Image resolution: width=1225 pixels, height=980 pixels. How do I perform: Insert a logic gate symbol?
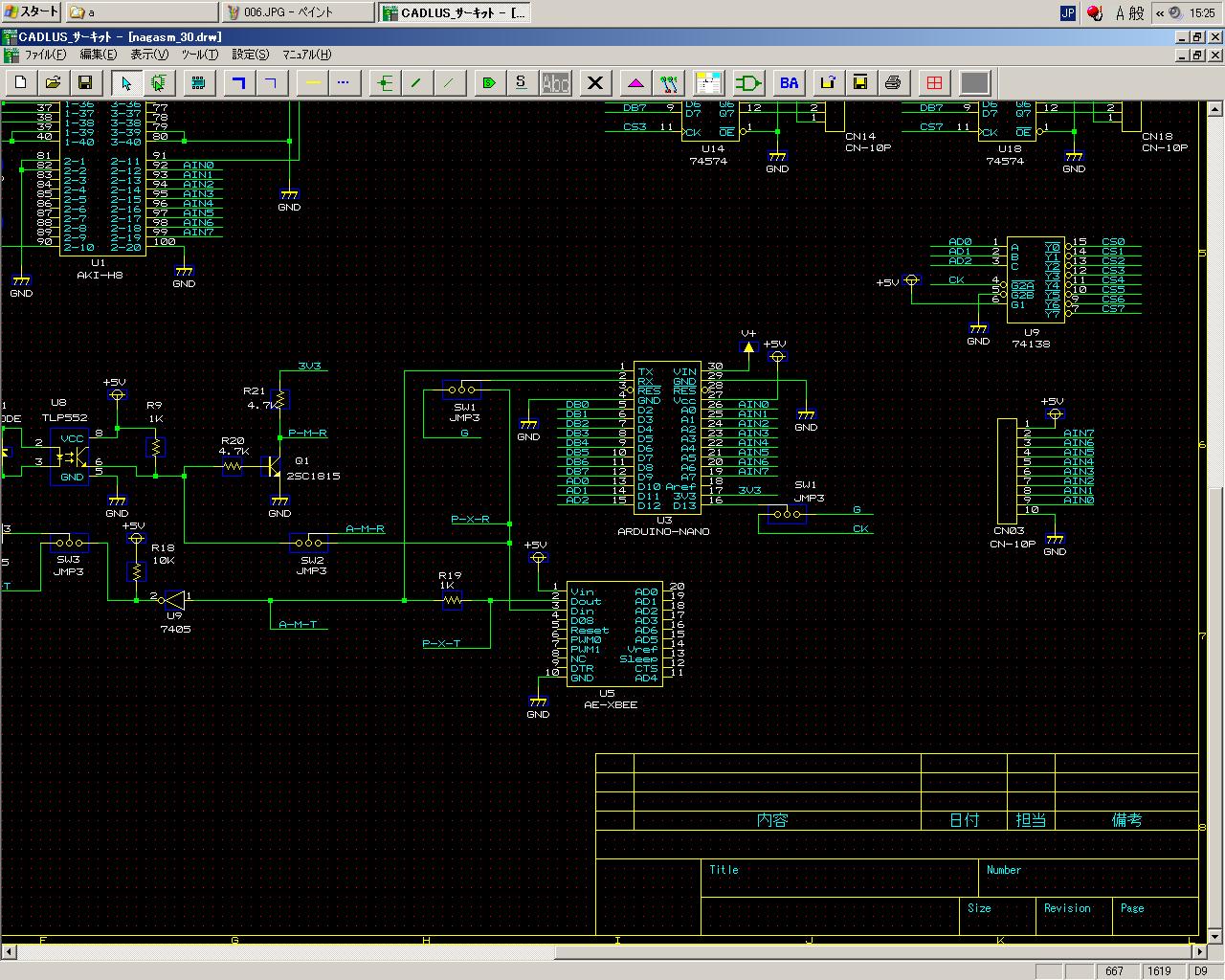point(748,83)
